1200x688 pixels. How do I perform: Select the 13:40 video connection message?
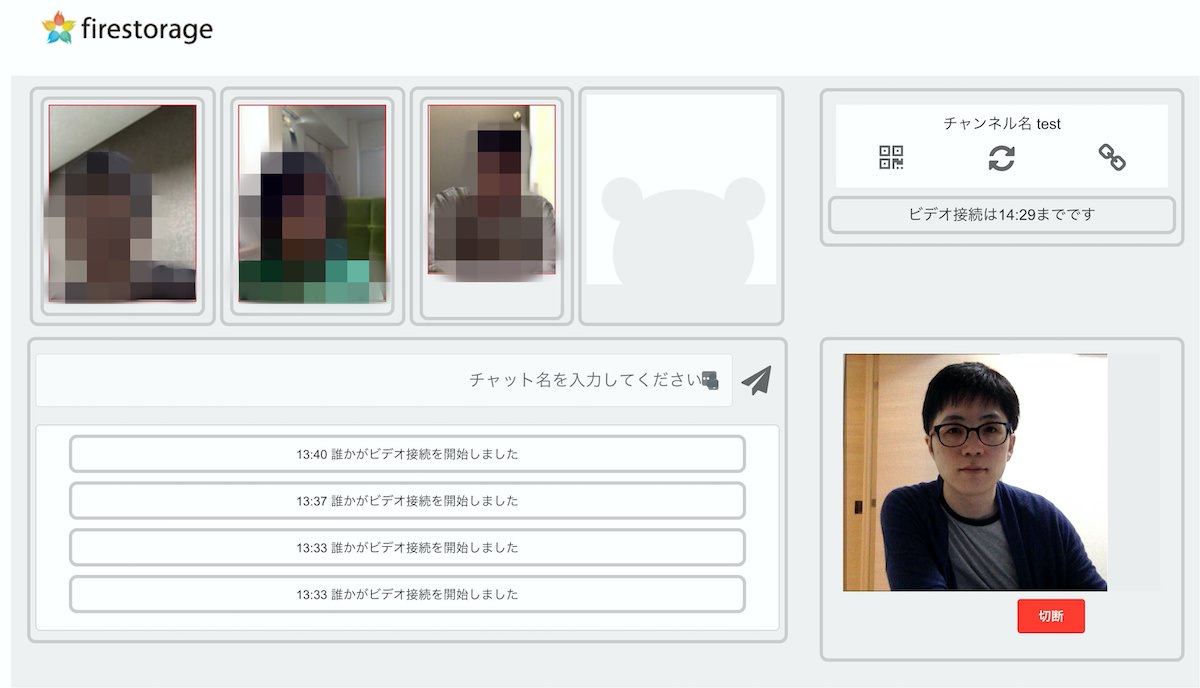click(407, 454)
